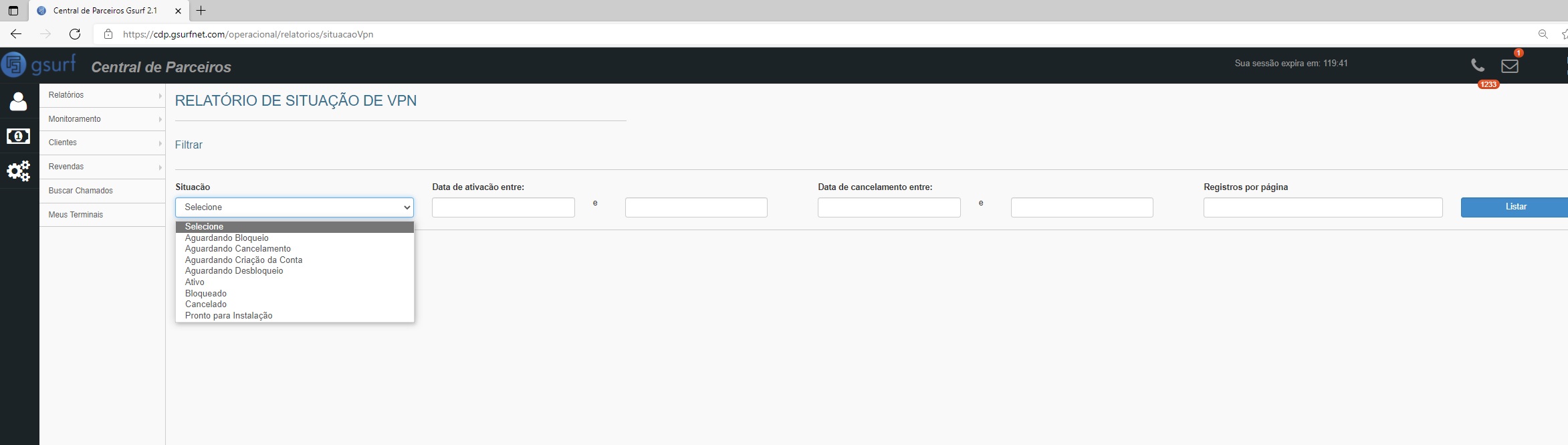Go back using browser back arrow

click(16, 34)
